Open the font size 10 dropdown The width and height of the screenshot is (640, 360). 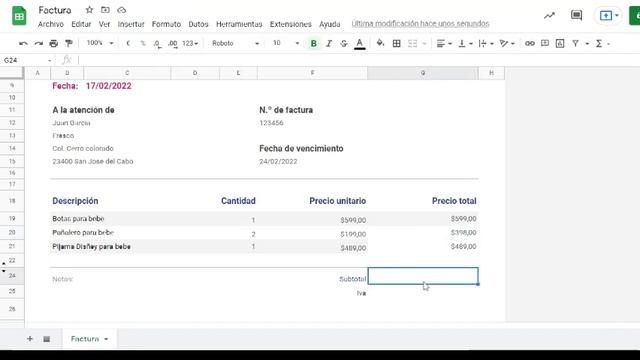tap(286, 43)
